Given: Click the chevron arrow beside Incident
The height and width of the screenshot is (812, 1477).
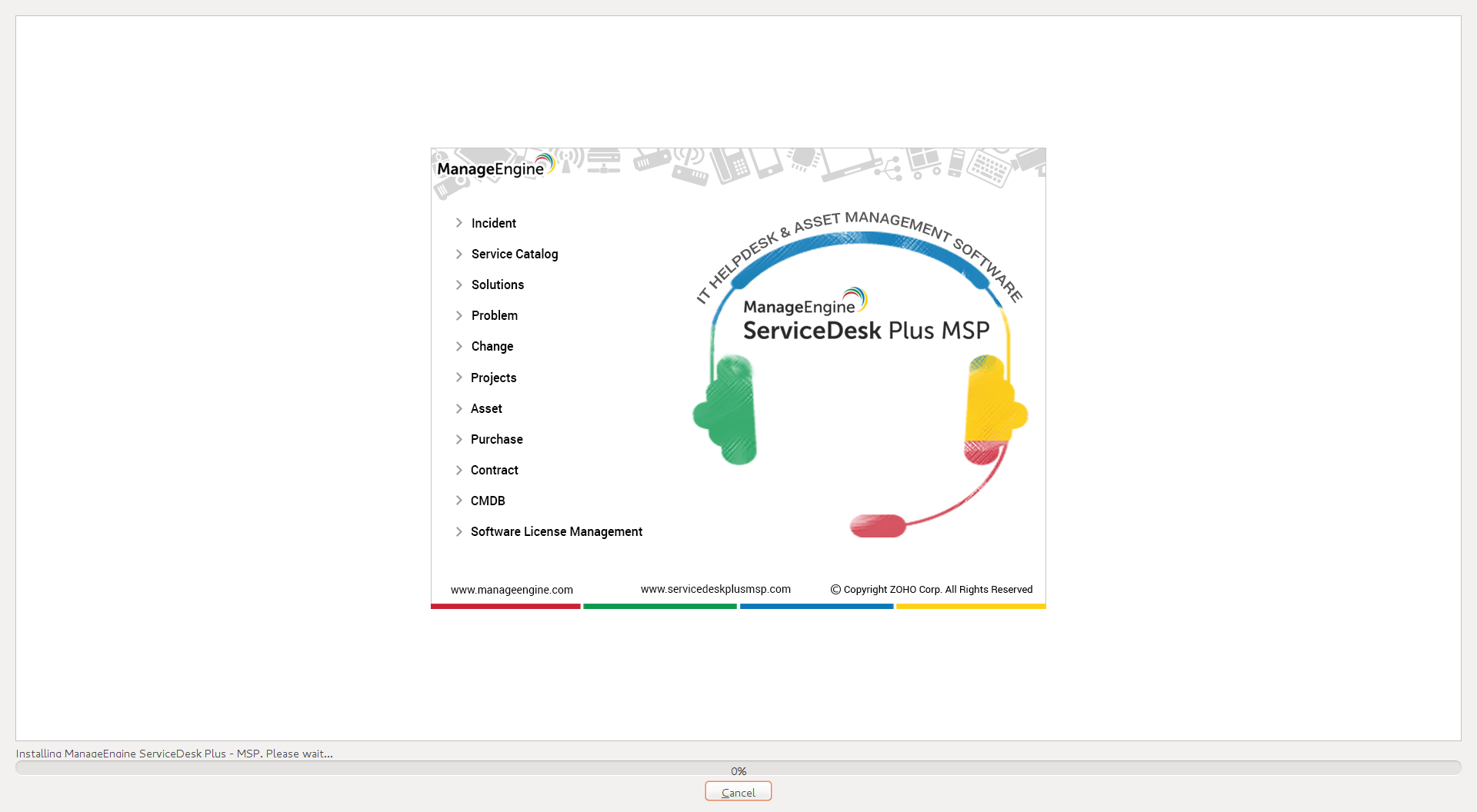Looking at the screenshot, I should pos(459,223).
